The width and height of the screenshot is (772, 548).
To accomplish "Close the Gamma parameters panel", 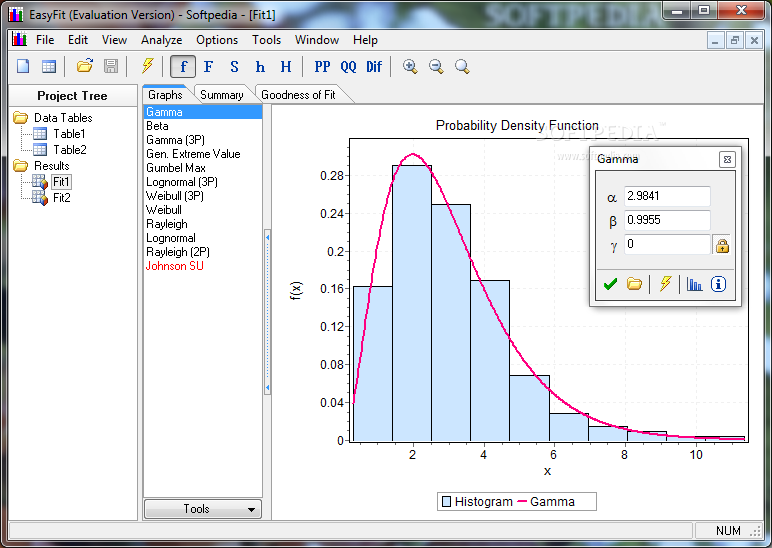I will (727, 159).
